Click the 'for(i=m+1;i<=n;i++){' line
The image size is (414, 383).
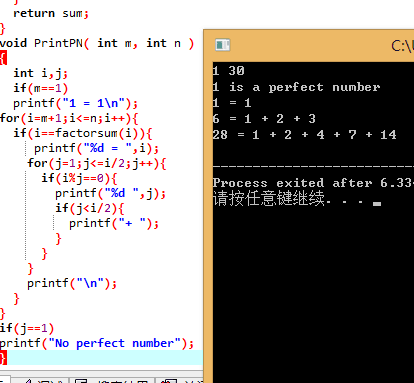pos(69,118)
